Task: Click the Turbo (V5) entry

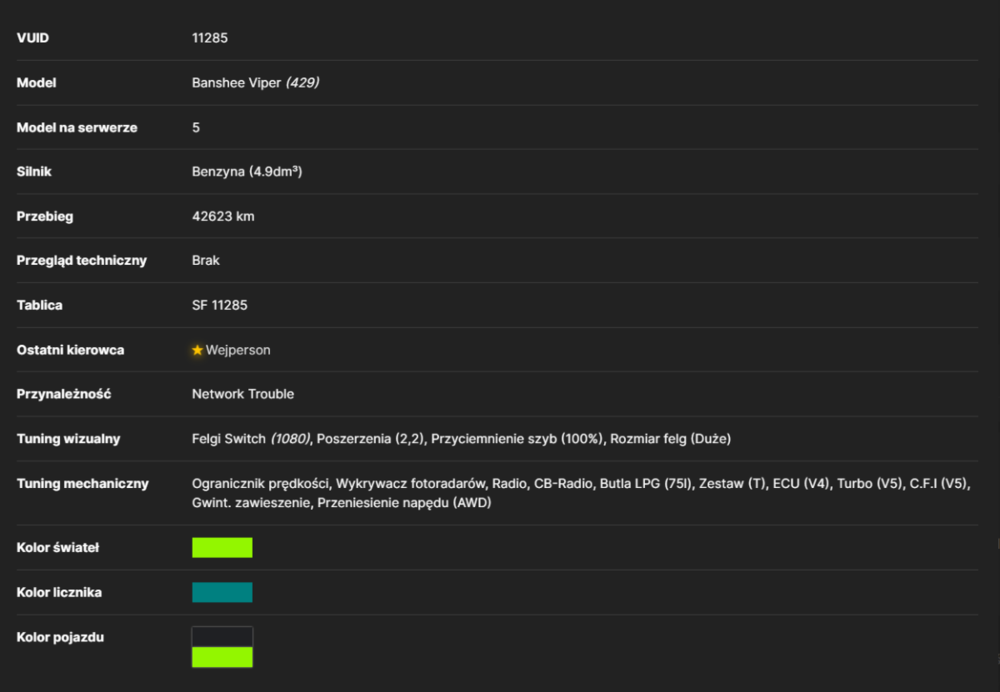Action: pyautogui.click(x=870, y=483)
